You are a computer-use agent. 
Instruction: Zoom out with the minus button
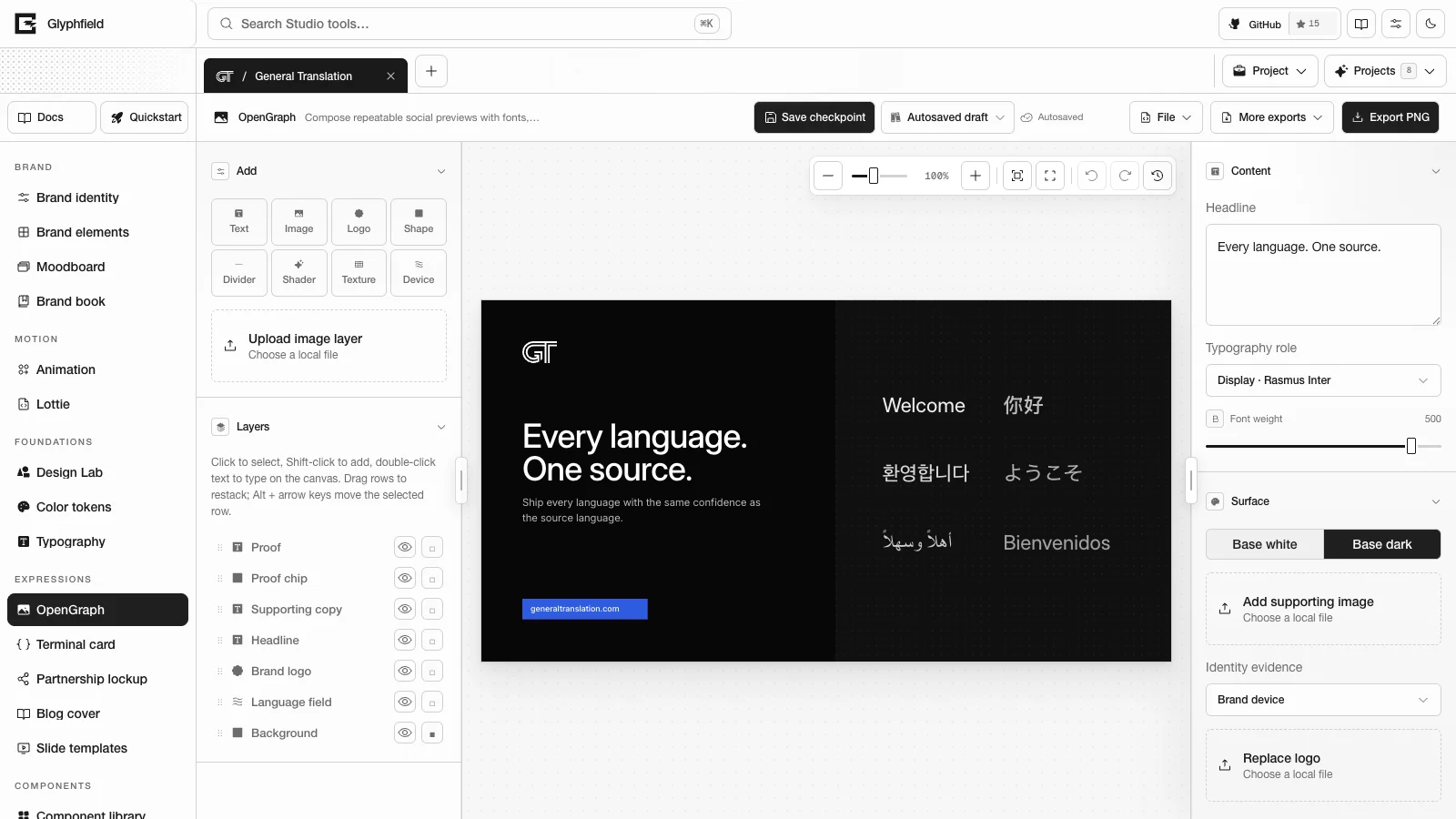[x=828, y=176]
